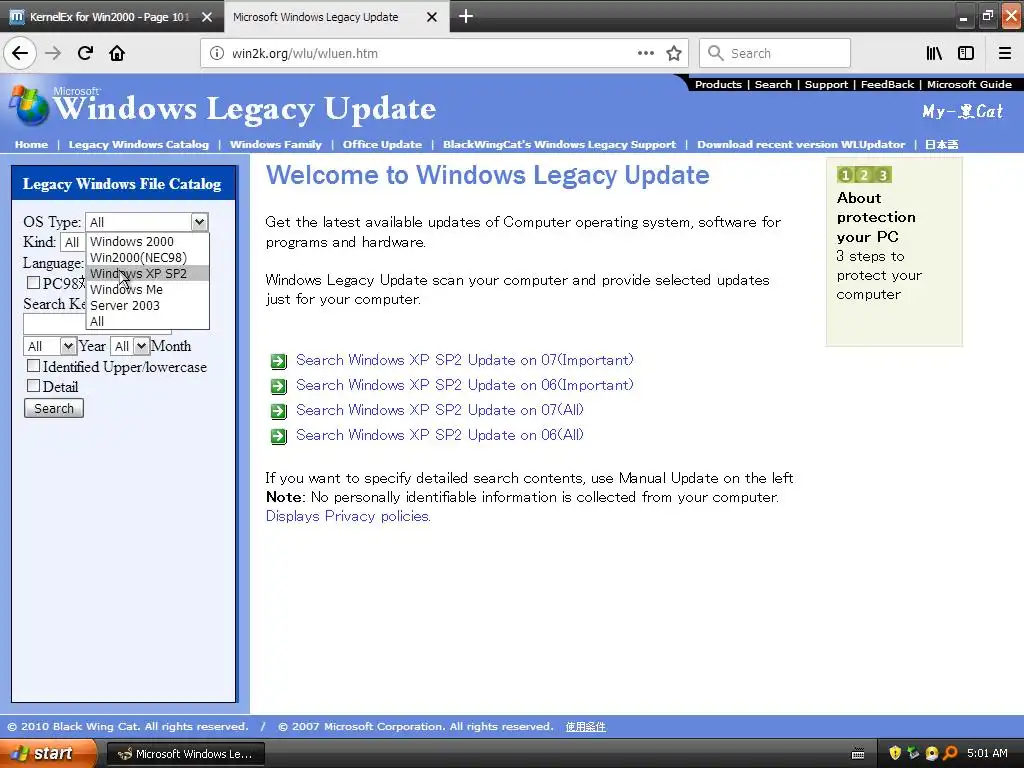The image size is (1024, 768).
Task: Open the Home navigation item
Action: click(31, 144)
